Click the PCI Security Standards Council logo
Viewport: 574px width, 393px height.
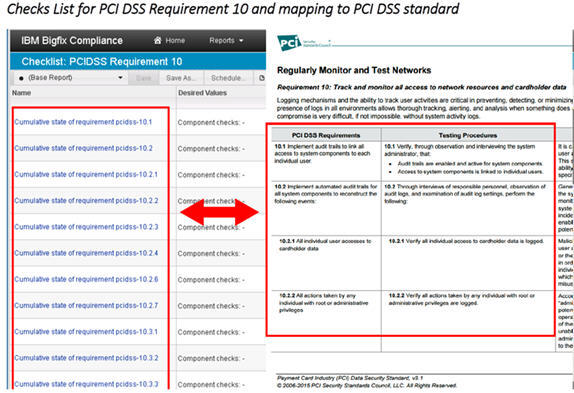[x=303, y=43]
